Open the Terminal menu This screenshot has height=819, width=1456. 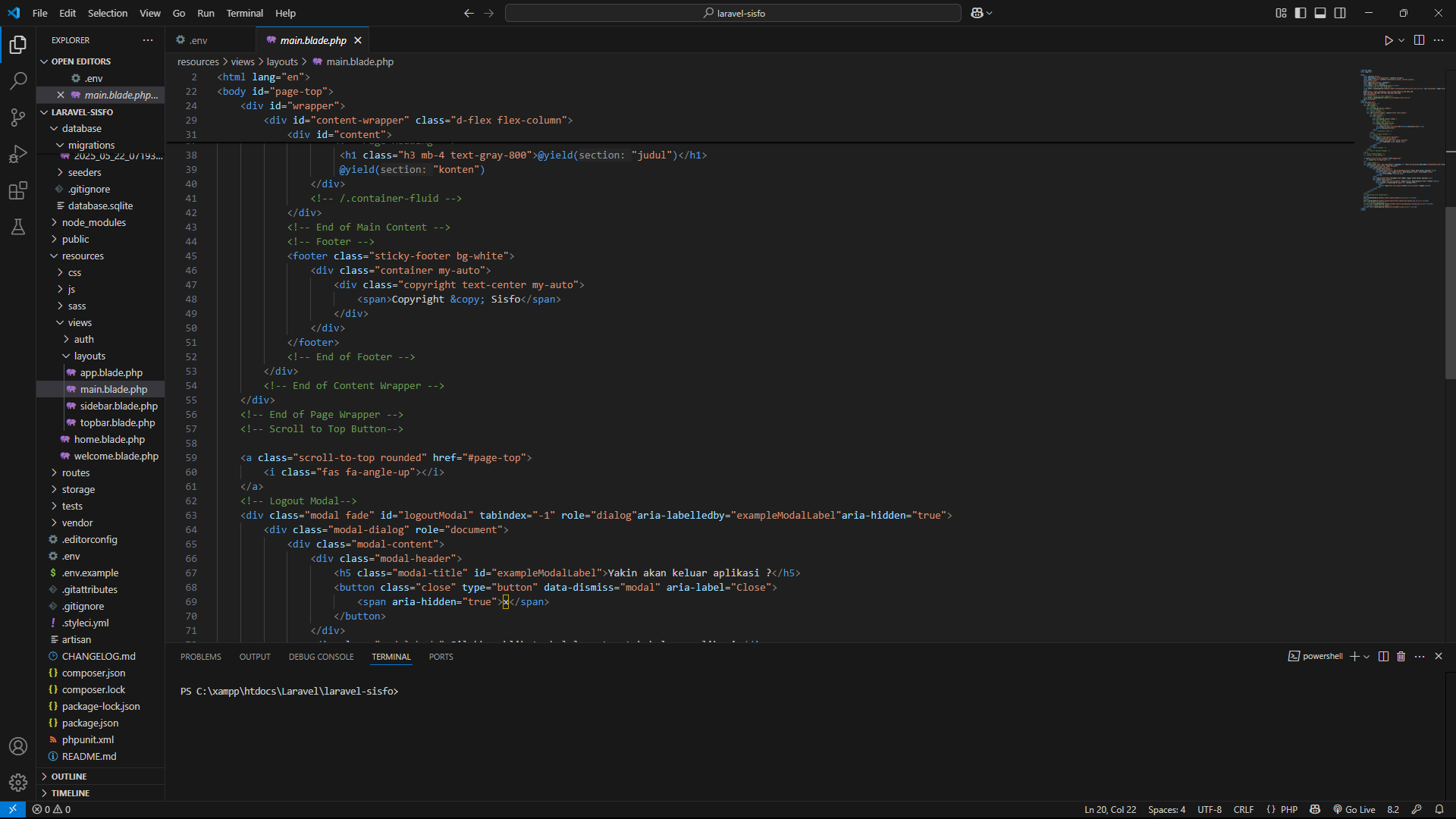tap(244, 13)
